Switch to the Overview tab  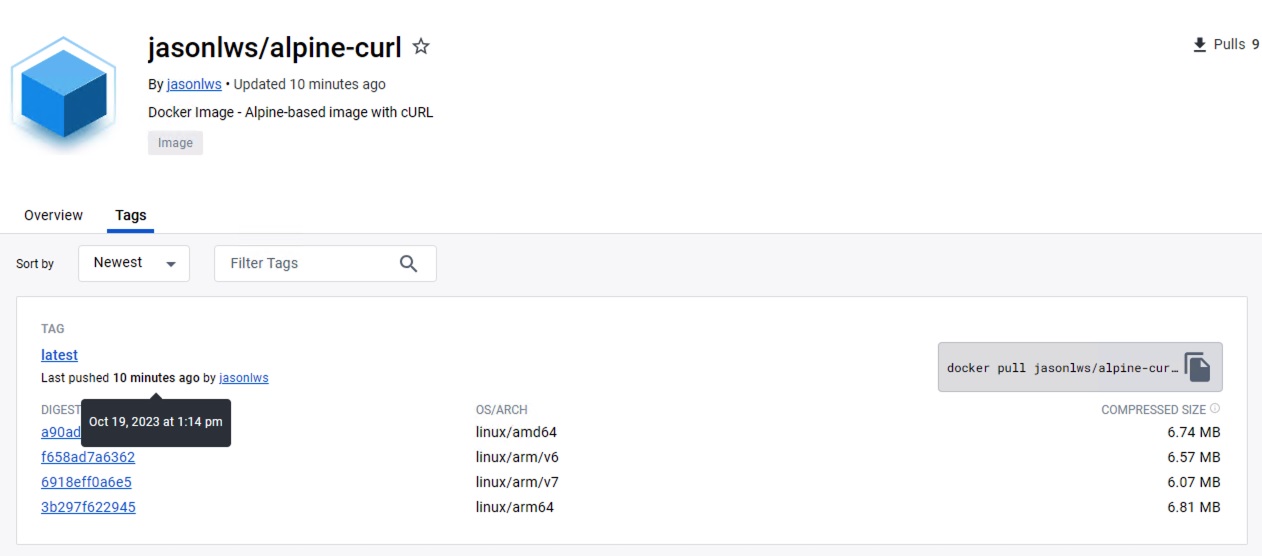[53, 215]
